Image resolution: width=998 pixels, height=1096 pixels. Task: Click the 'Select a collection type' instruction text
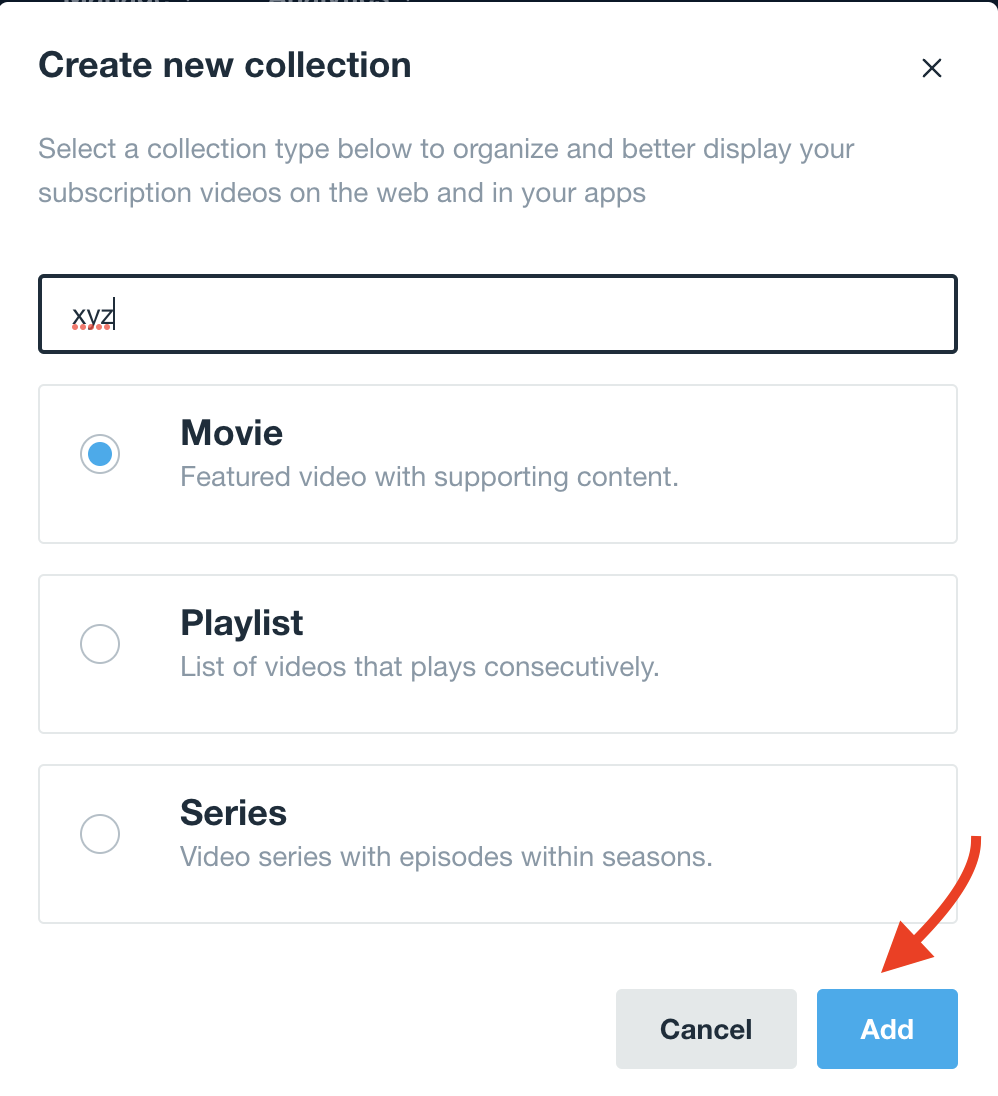446,171
